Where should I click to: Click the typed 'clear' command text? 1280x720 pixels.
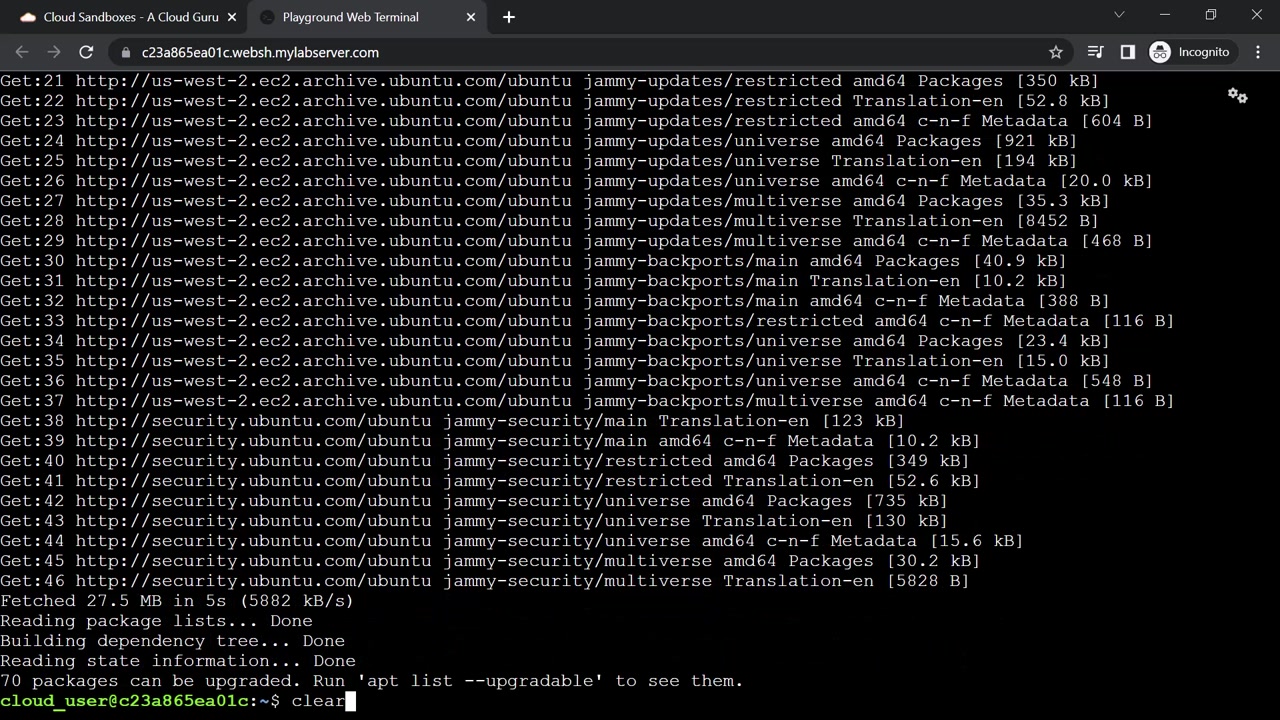(318, 701)
